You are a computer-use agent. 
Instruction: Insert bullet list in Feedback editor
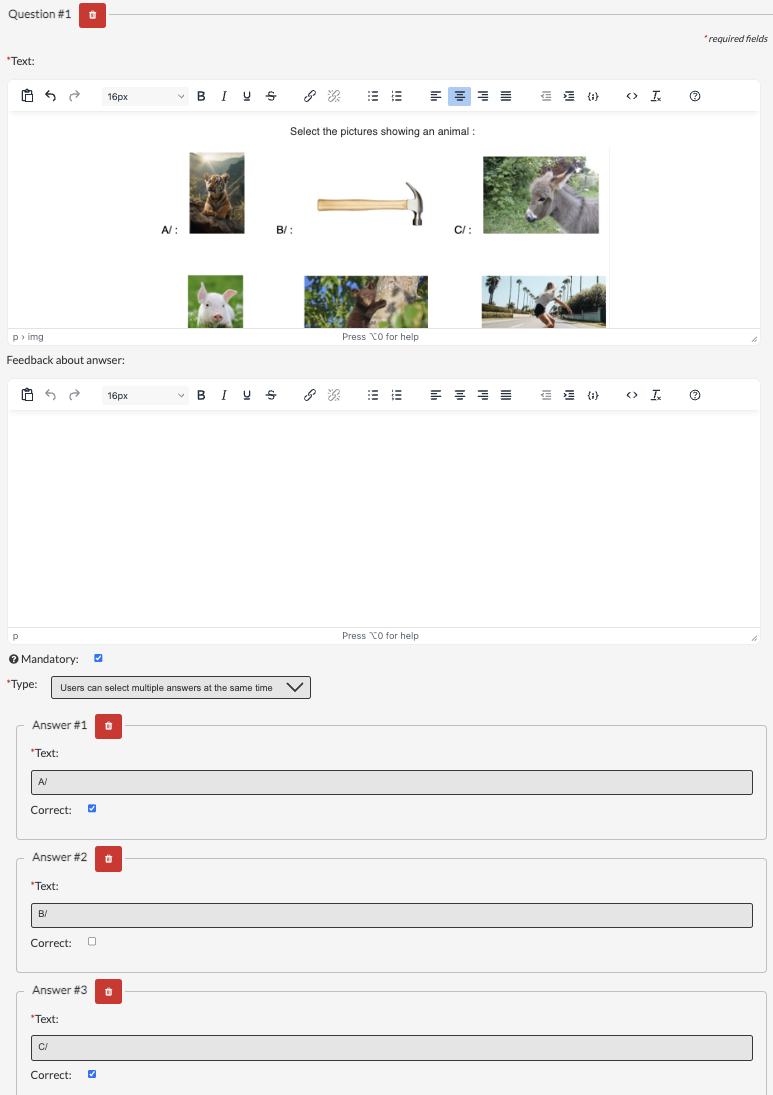tap(373, 395)
